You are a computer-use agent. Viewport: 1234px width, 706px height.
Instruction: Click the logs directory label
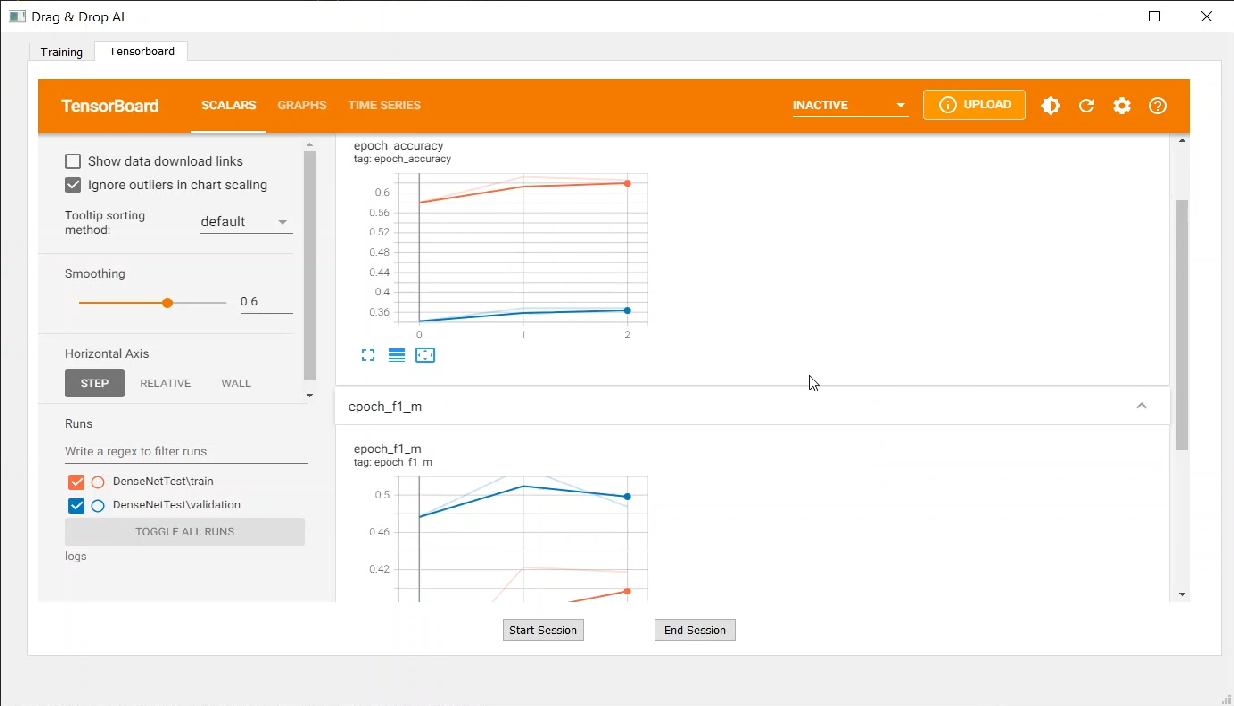(76, 556)
